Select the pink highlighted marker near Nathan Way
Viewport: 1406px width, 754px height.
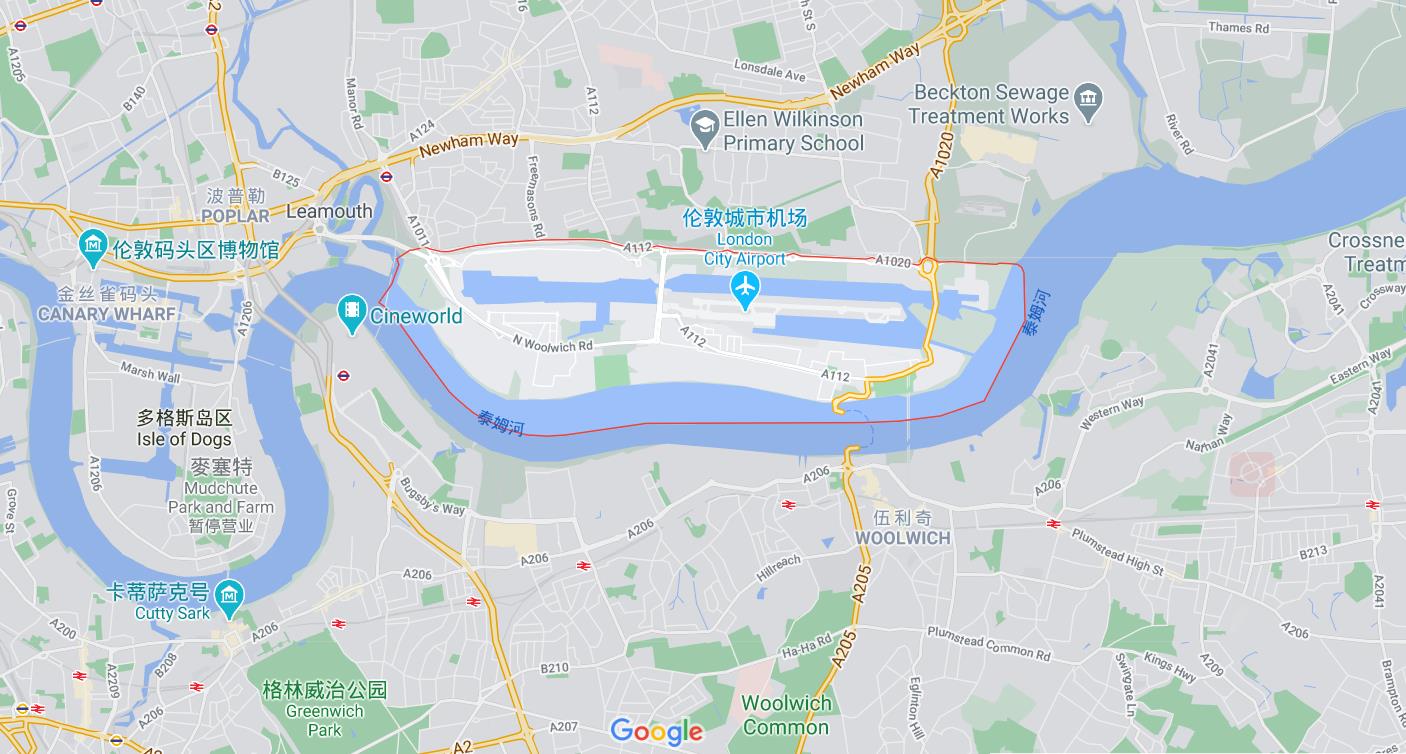[1253, 474]
